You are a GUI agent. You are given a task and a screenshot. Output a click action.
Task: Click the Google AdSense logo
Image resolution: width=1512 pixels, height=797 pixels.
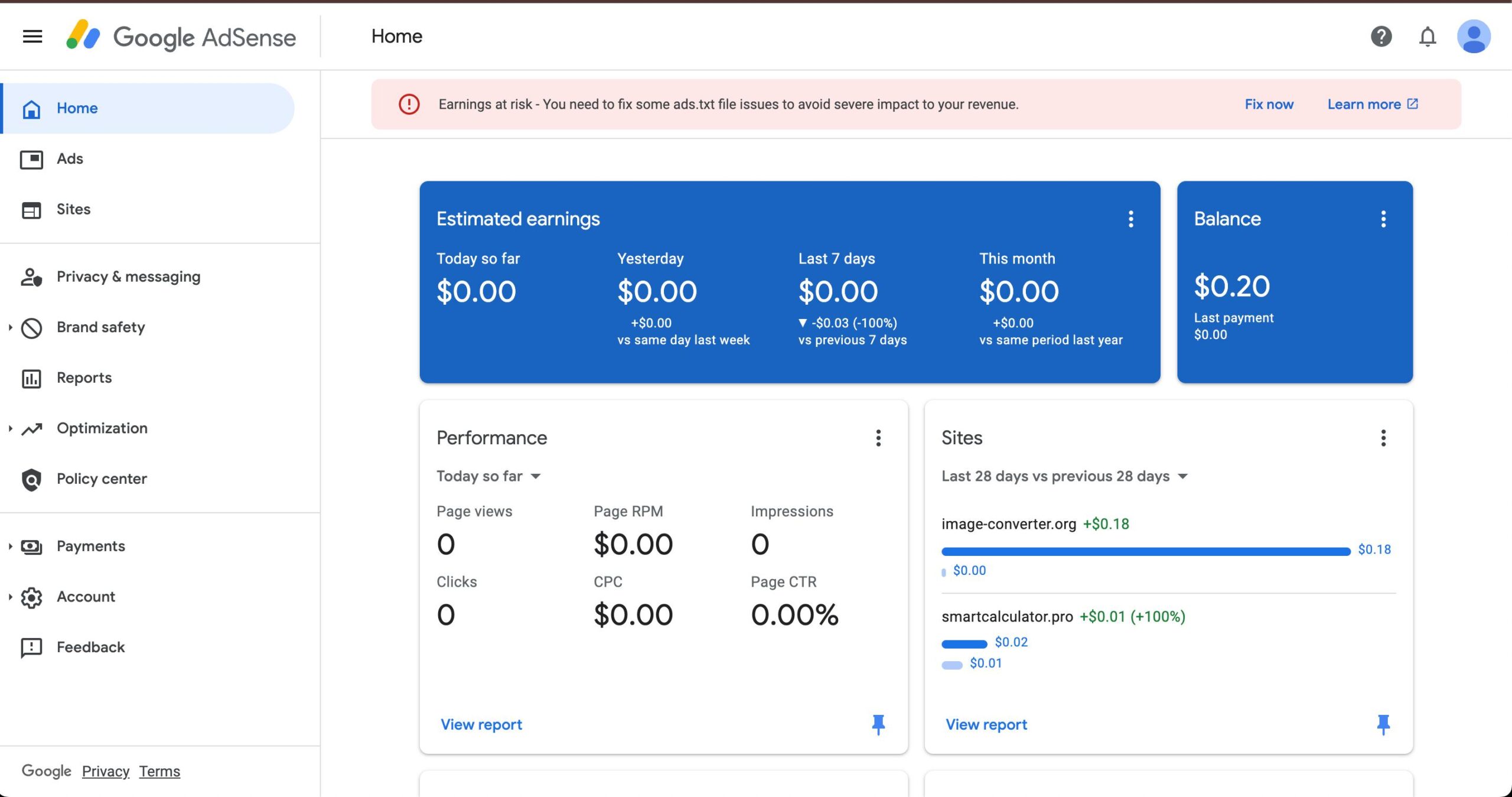tap(181, 37)
